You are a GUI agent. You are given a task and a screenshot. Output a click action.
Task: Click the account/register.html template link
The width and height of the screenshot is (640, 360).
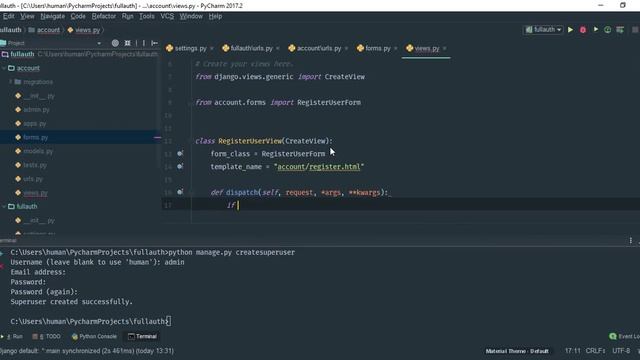coord(319,167)
